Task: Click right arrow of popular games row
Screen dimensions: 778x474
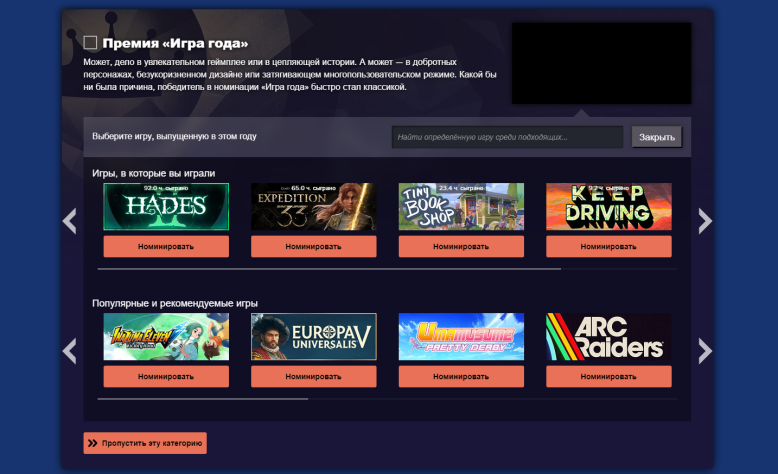Action: [705, 351]
